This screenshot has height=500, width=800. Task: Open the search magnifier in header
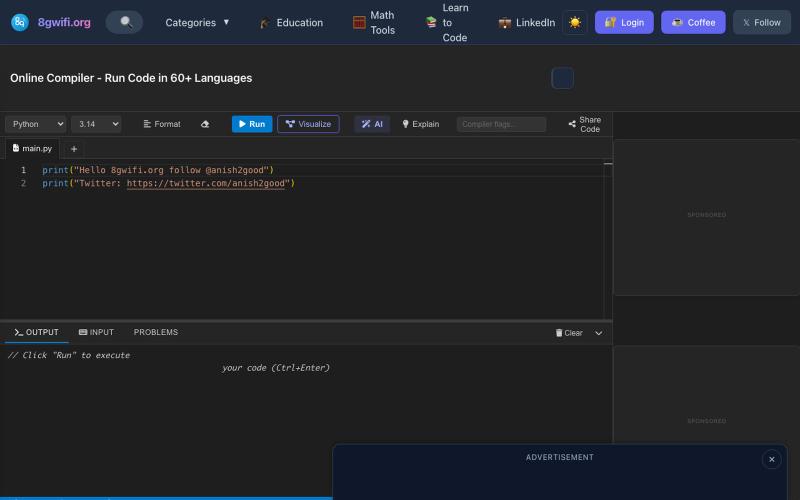coord(124,22)
